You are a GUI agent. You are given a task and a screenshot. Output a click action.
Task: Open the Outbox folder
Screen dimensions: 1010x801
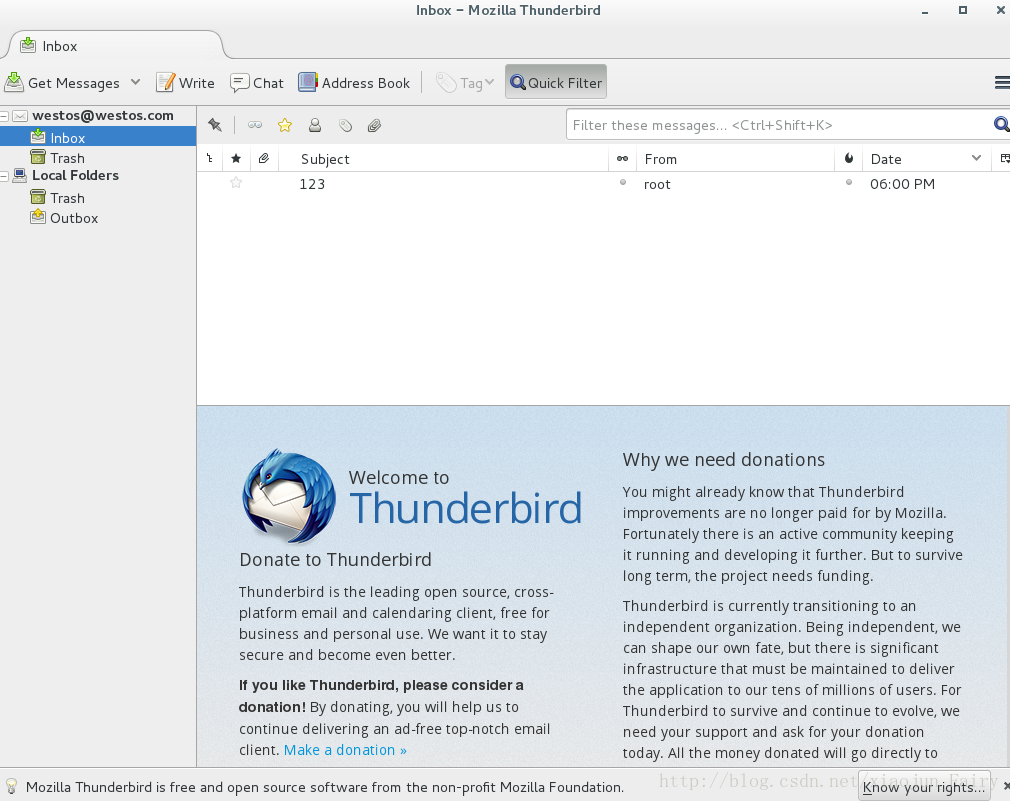(x=74, y=218)
